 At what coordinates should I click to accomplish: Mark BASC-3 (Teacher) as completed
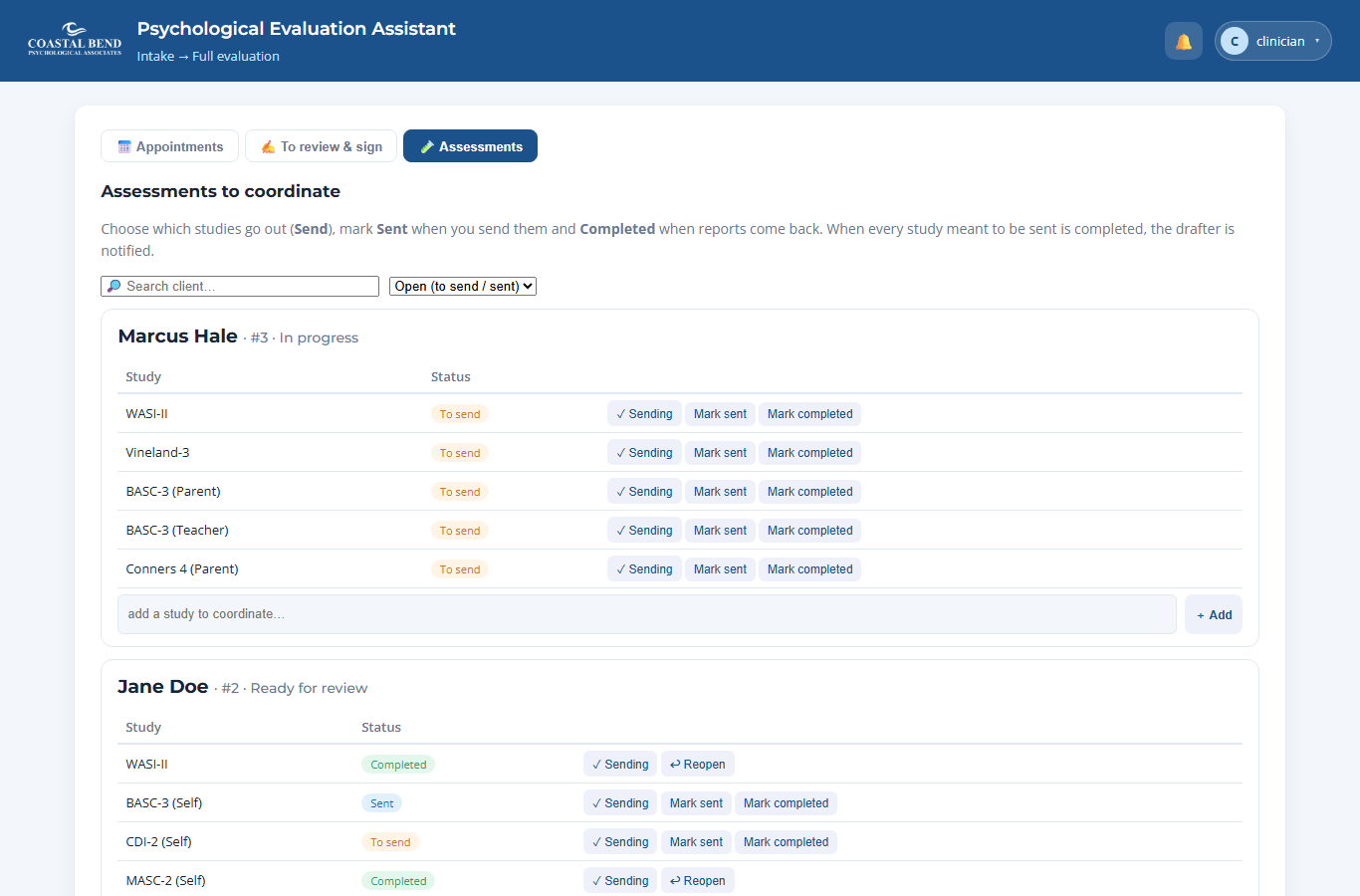pyautogui.click(x=809, y=531)
